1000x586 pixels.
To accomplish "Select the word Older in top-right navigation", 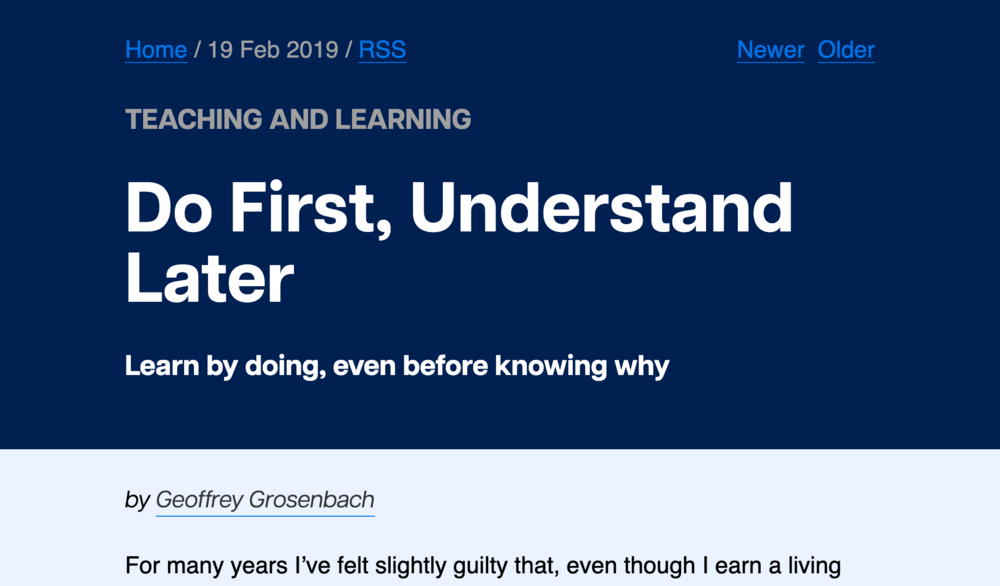I will [x=846, y=50].
